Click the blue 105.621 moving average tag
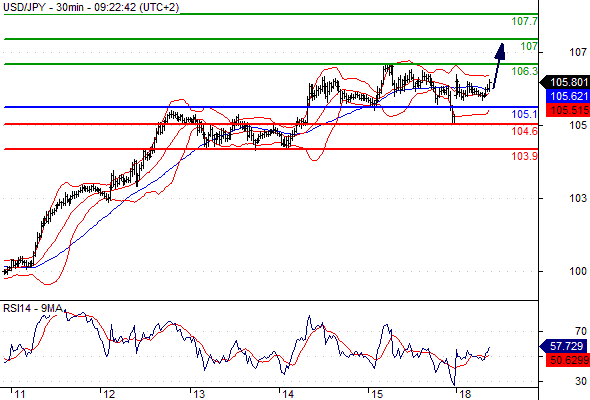This screenshot has height=400, width=590. pyautogui.click(x=567, y=96)
